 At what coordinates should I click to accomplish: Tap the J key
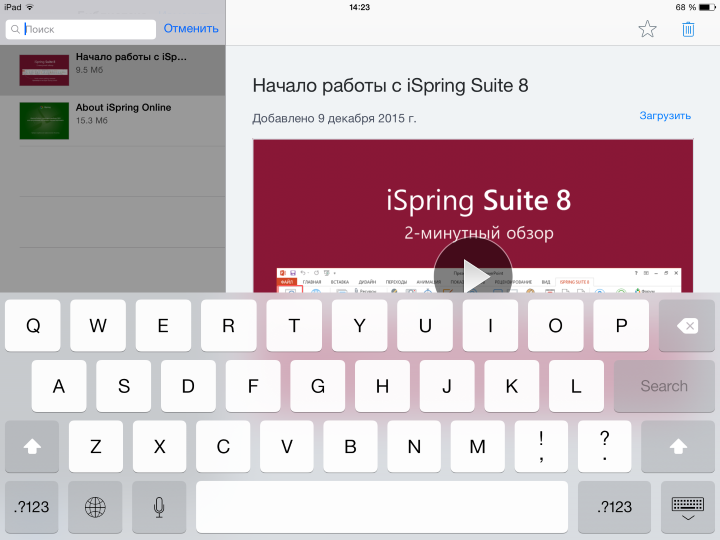(447, 386)
